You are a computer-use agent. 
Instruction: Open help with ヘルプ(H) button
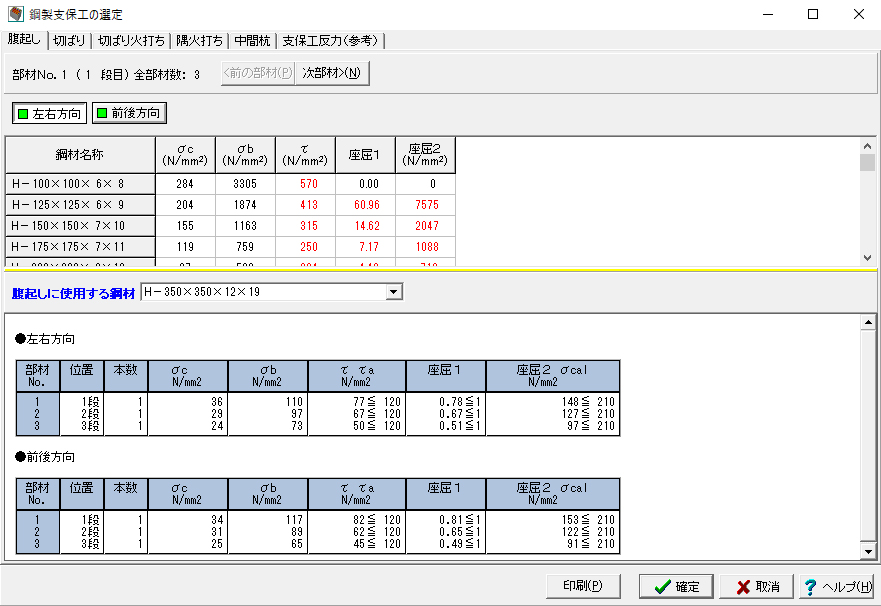click(837, 587)
